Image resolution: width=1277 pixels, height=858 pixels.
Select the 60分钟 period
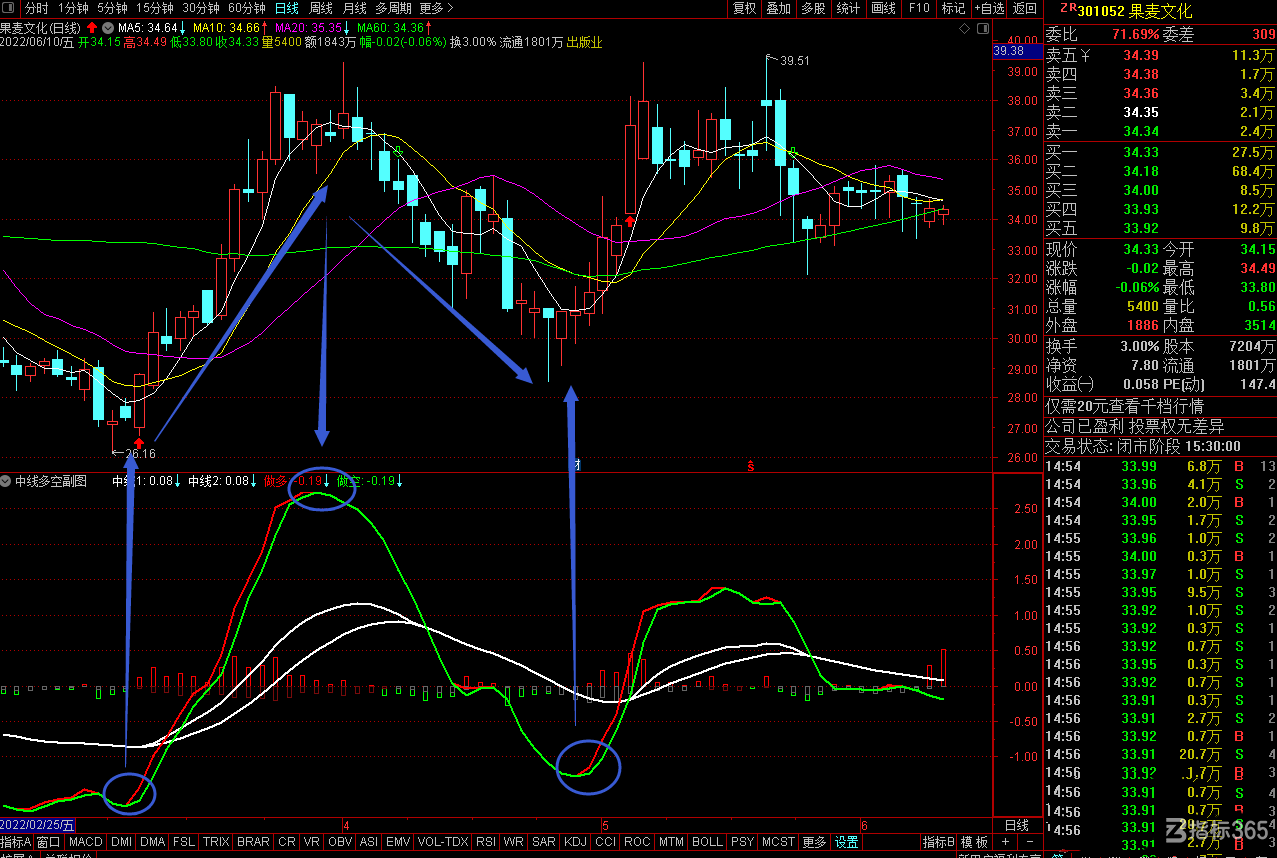pyautogui.click(x=247, y=8)
